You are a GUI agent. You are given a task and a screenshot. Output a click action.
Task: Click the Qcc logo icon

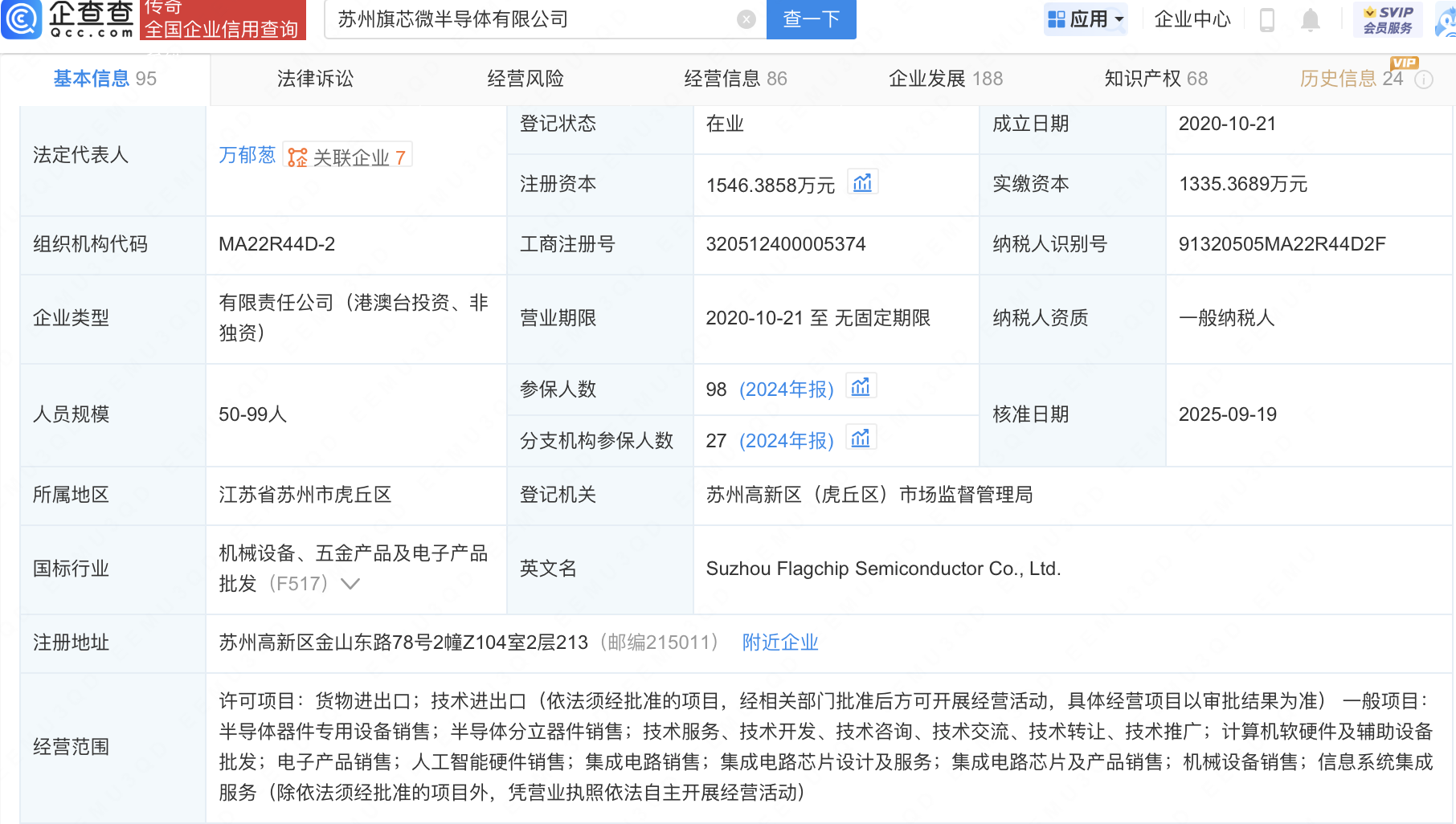pos(22,19)
